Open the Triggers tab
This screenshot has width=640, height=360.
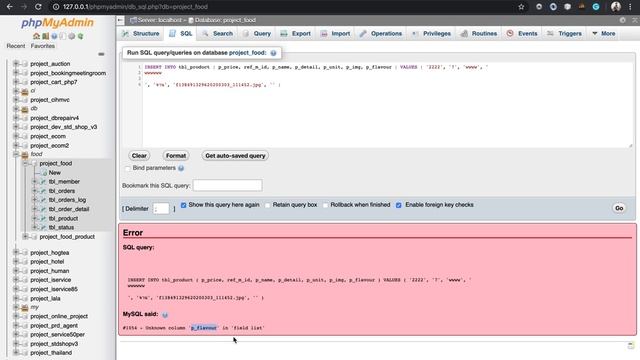tap(564, 33)
